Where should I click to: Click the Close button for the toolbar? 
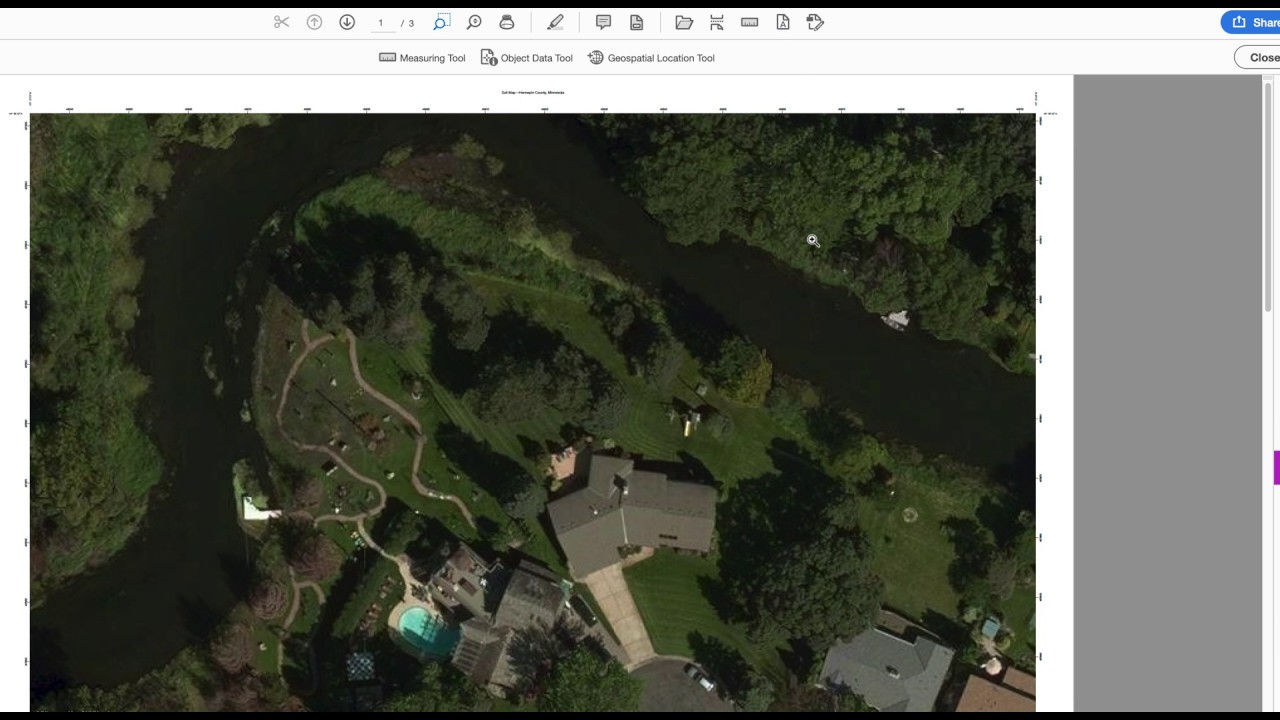coord(1262,57)
